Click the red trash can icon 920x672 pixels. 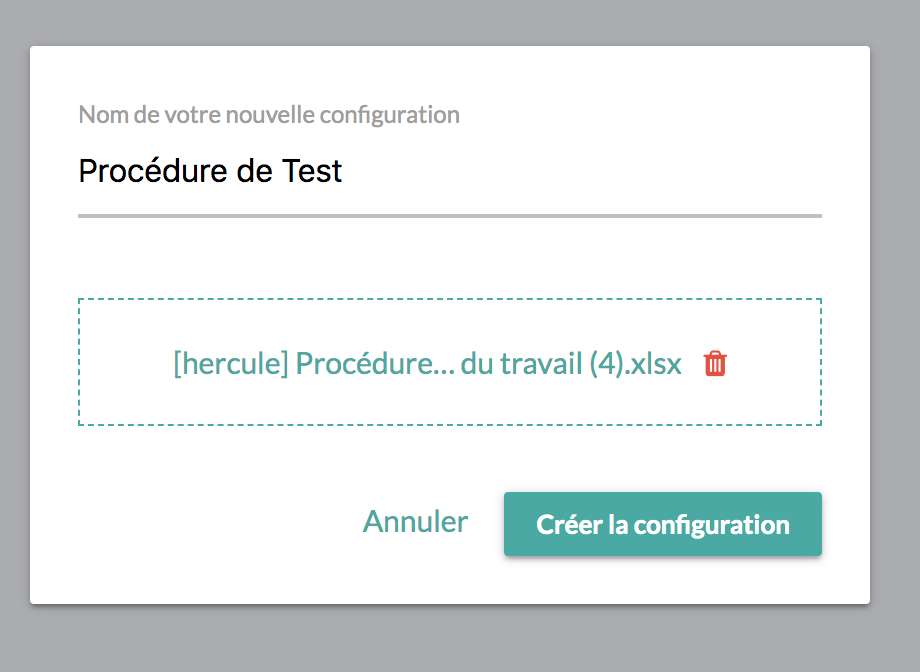[x=715, y=364]
